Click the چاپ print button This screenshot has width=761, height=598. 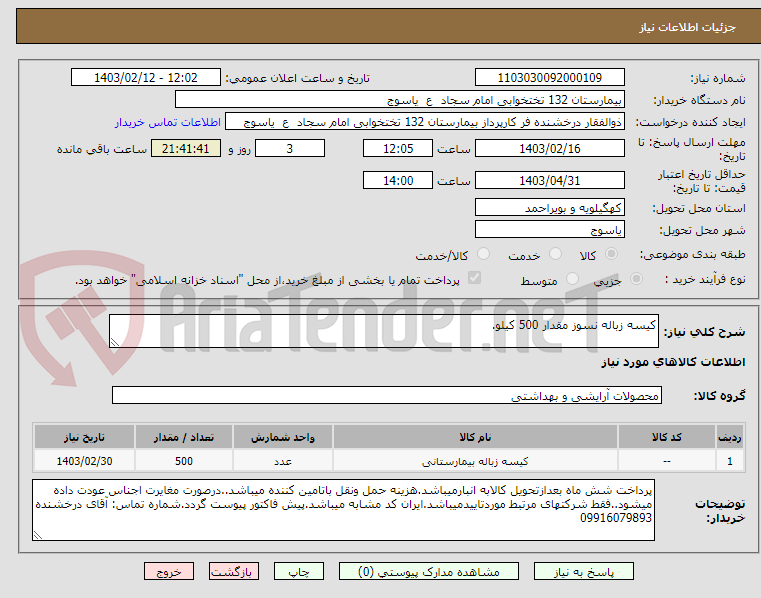(x=298, y=571)
